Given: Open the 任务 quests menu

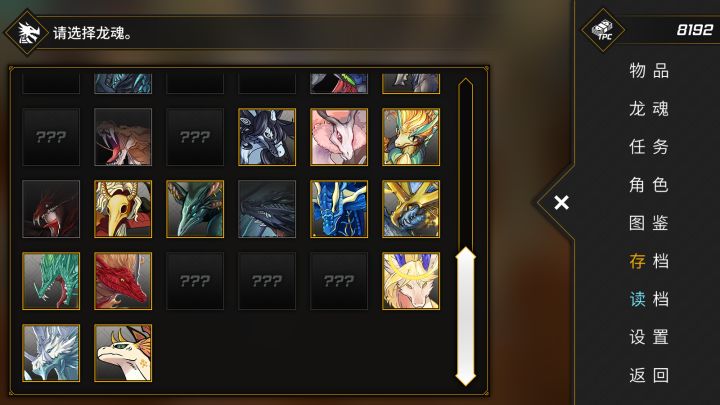Looking at the screenshot, I should [x=649, y=147].
